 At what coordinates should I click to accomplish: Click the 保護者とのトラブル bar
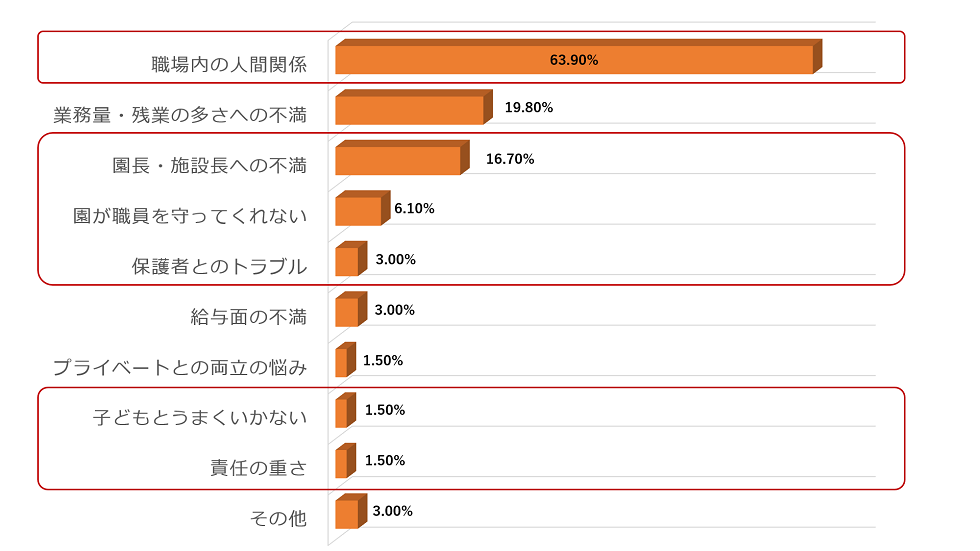347,261
